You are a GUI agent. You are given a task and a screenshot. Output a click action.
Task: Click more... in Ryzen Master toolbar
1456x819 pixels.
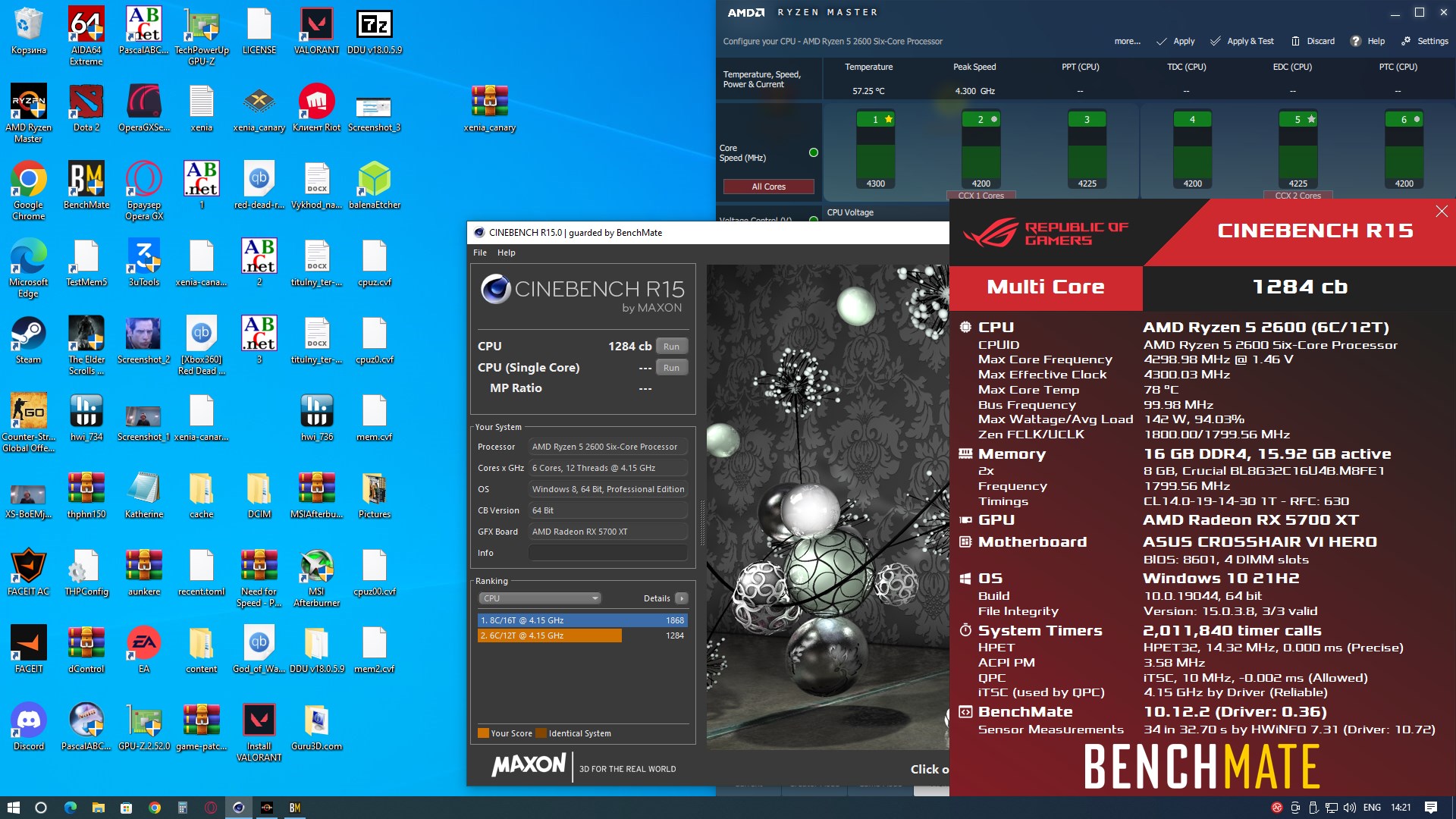coord(1127,41)
